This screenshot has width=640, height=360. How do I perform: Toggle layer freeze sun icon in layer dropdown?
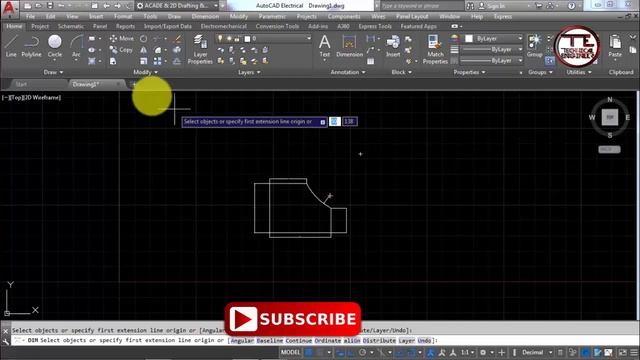click(229, 38)
